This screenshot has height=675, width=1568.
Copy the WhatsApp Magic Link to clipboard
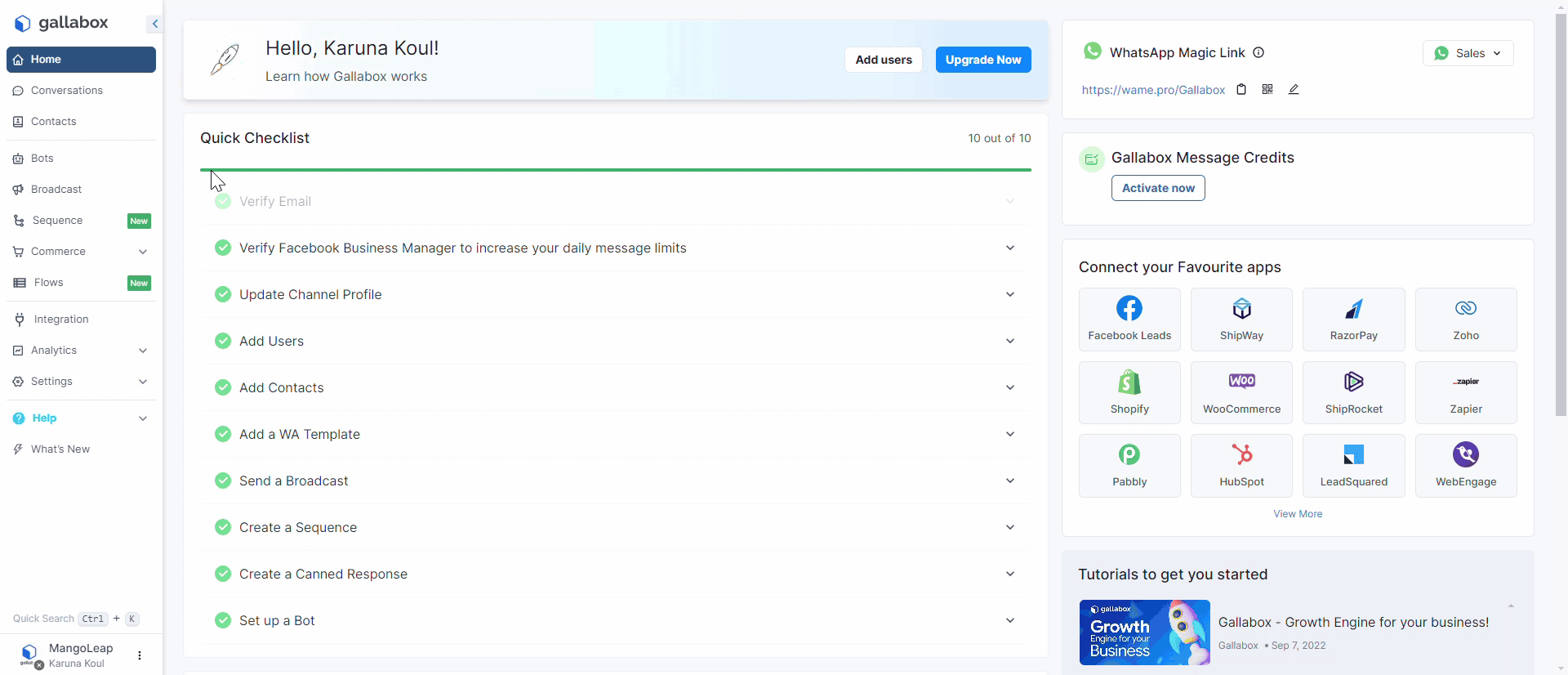coord(1241,90)
